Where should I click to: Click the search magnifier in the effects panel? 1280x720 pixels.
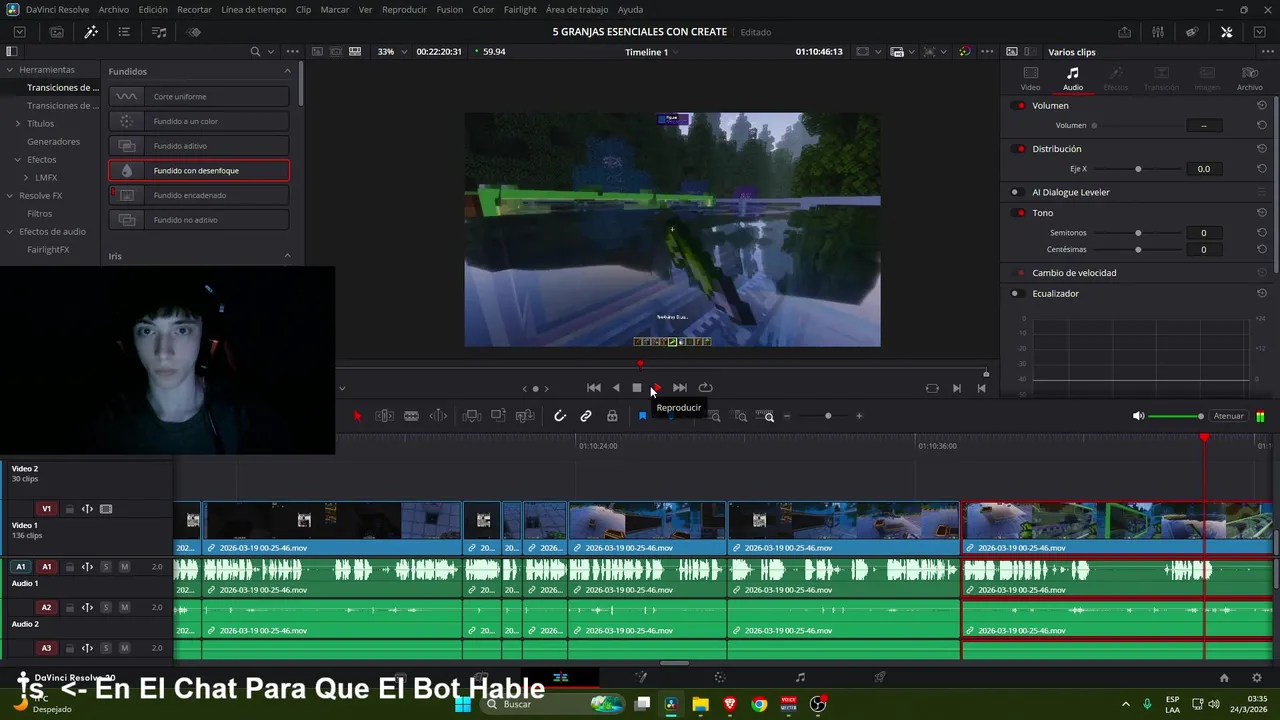click(x=255, y=52)
